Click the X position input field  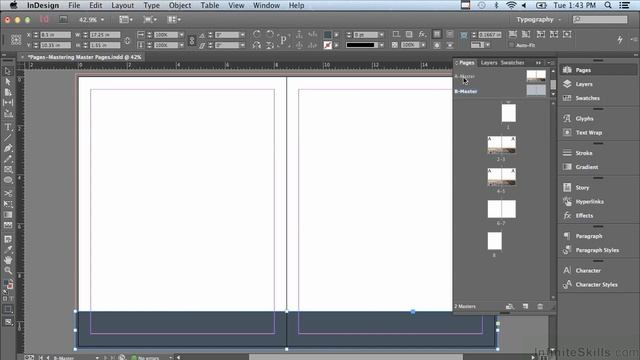click(x=56, y=35)
